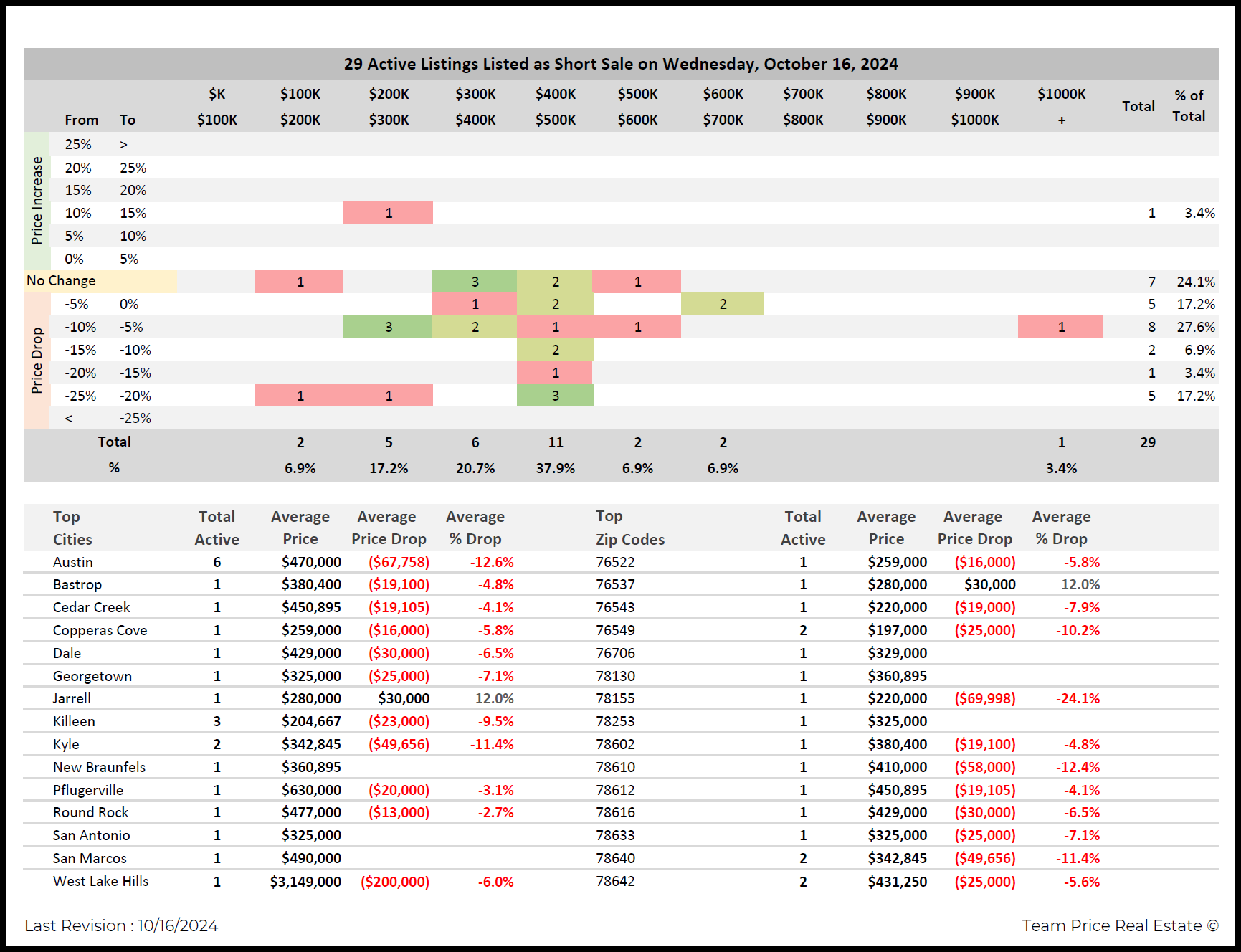Click the report title with 29 Active Listings
Screen dimensions: 1241x952
[620, 64]
